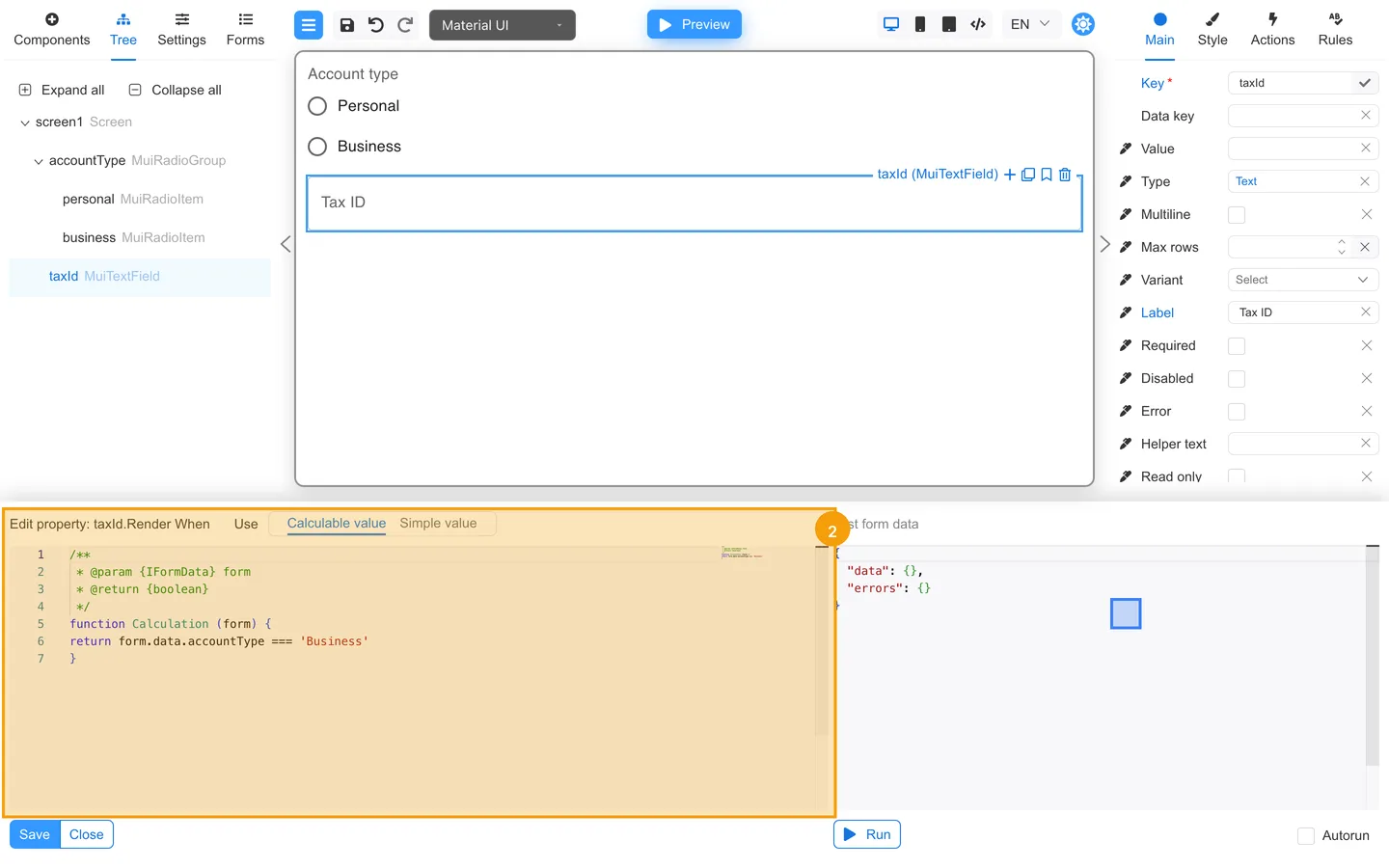Enable the Multiline checkbox

click(x=1237, y=215)
